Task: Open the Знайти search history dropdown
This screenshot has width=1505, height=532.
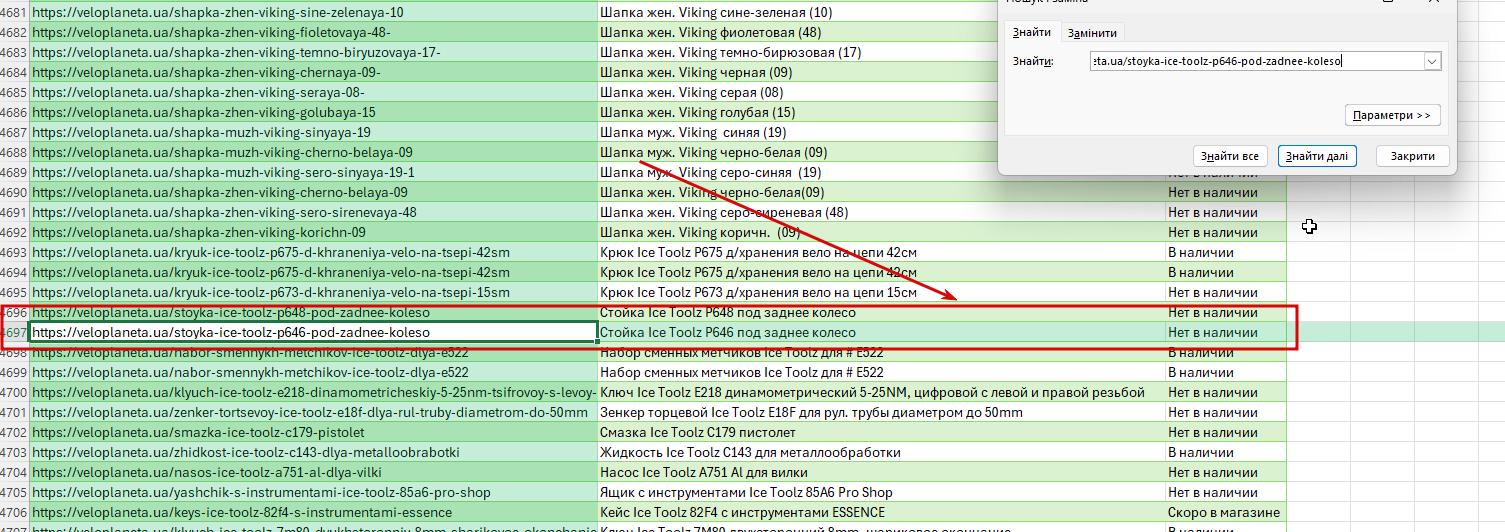Action: pos(1432,61)
